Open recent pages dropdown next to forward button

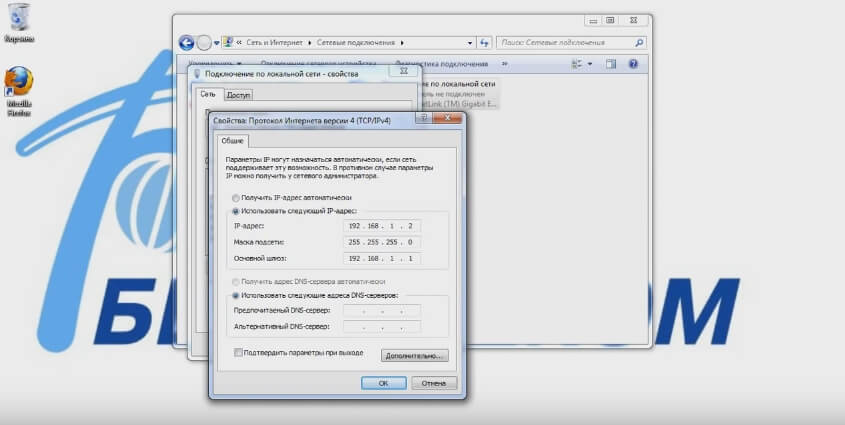point(217,43)
